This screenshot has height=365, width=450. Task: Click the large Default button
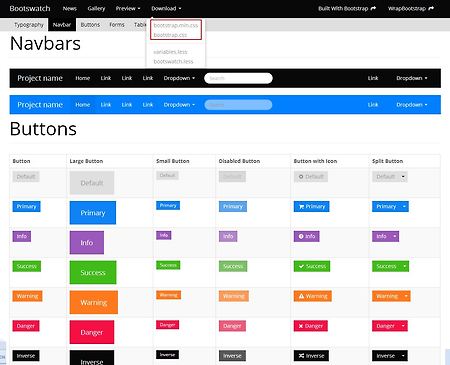click(x=92, y=183)
